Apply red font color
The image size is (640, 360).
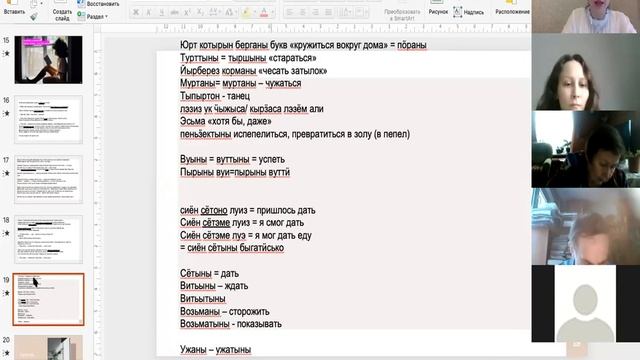[264, 13]
